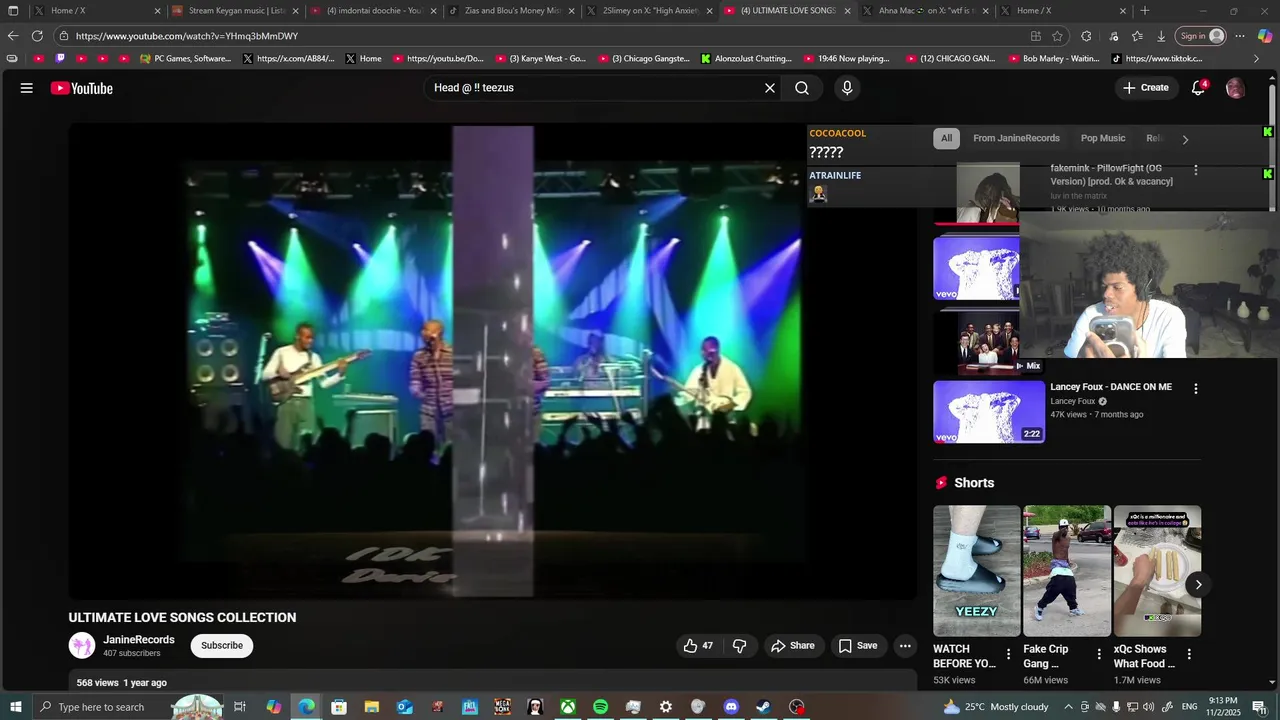1280x720 pixels.
Task: Close the ULTIMATE LOVE SONGS tab
Action: (x=847, y=11)
